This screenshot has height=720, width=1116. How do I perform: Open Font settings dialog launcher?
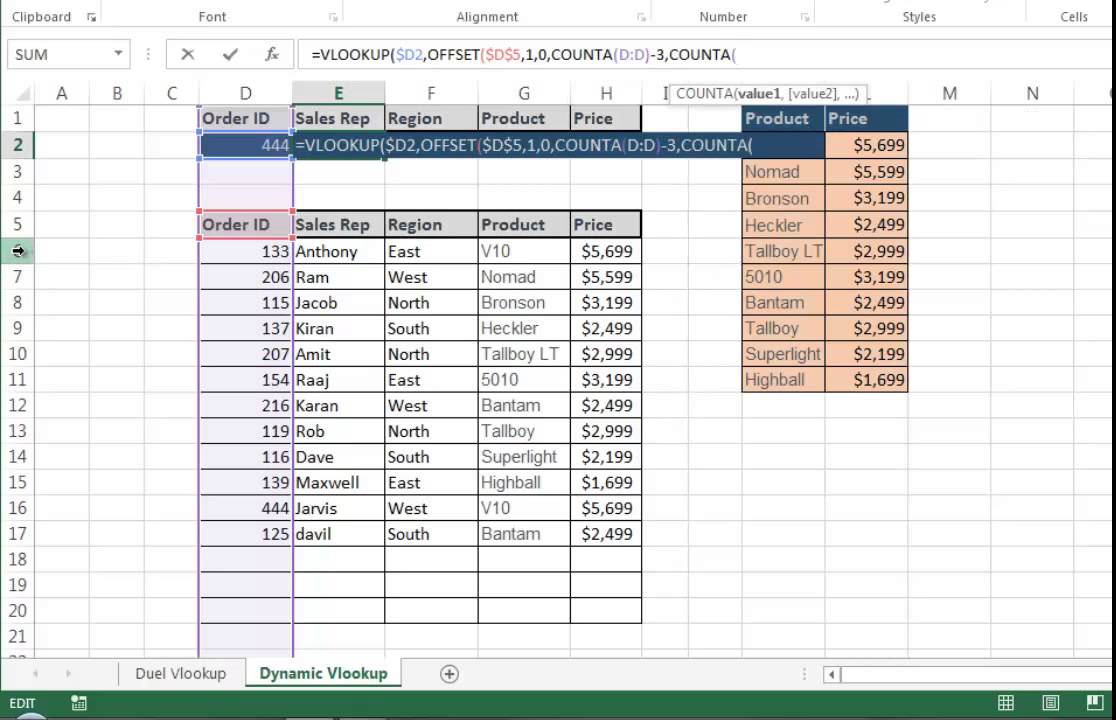point(333,17)
